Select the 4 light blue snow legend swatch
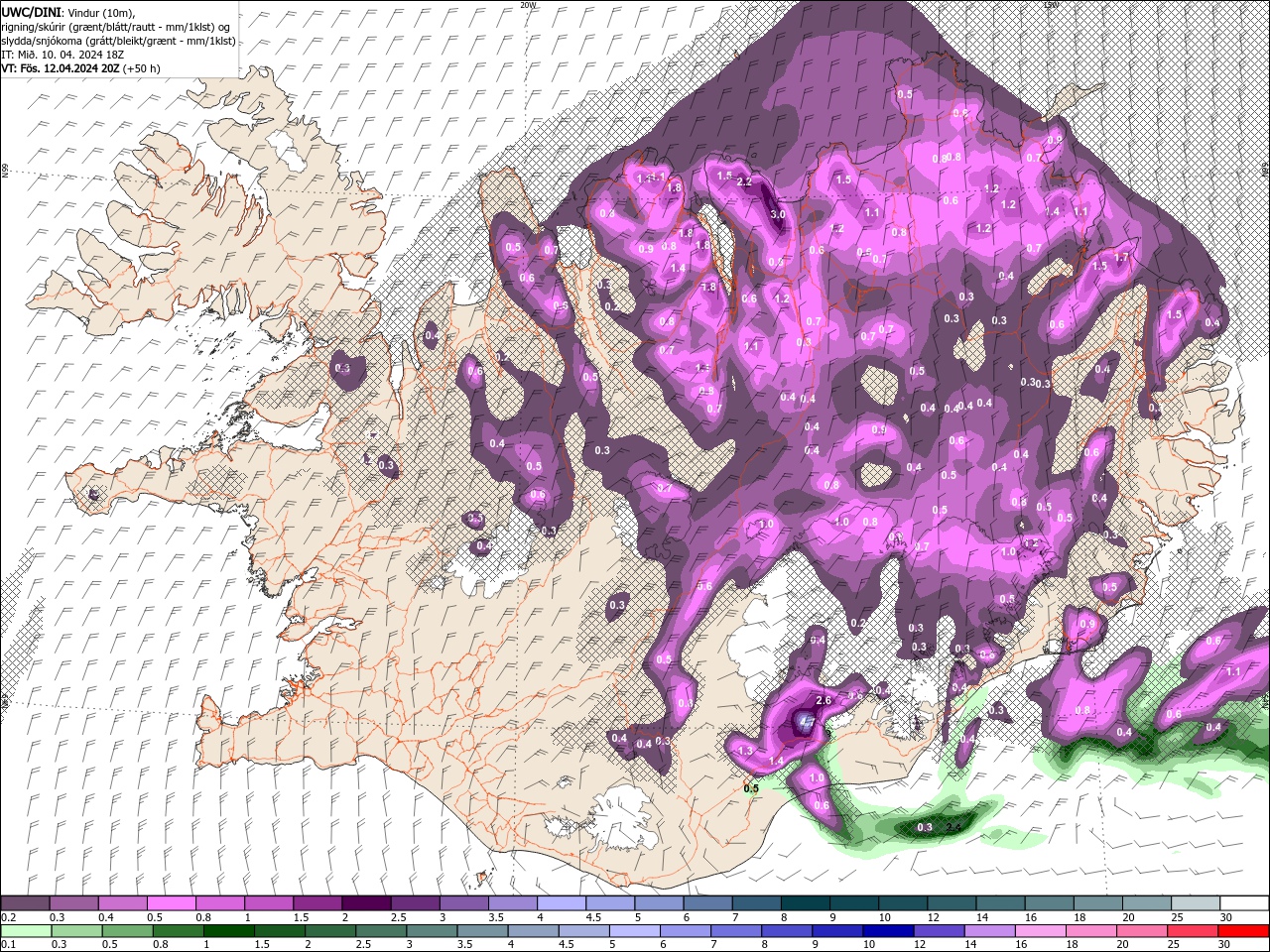Screen dimensions: 1270x952 coord(562,903)
